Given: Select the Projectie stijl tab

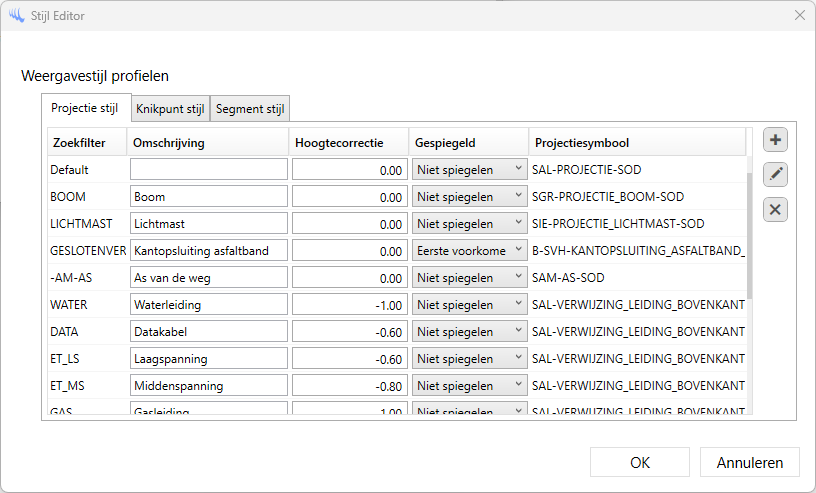Looking at the screenshot, I should click(85, 108).
